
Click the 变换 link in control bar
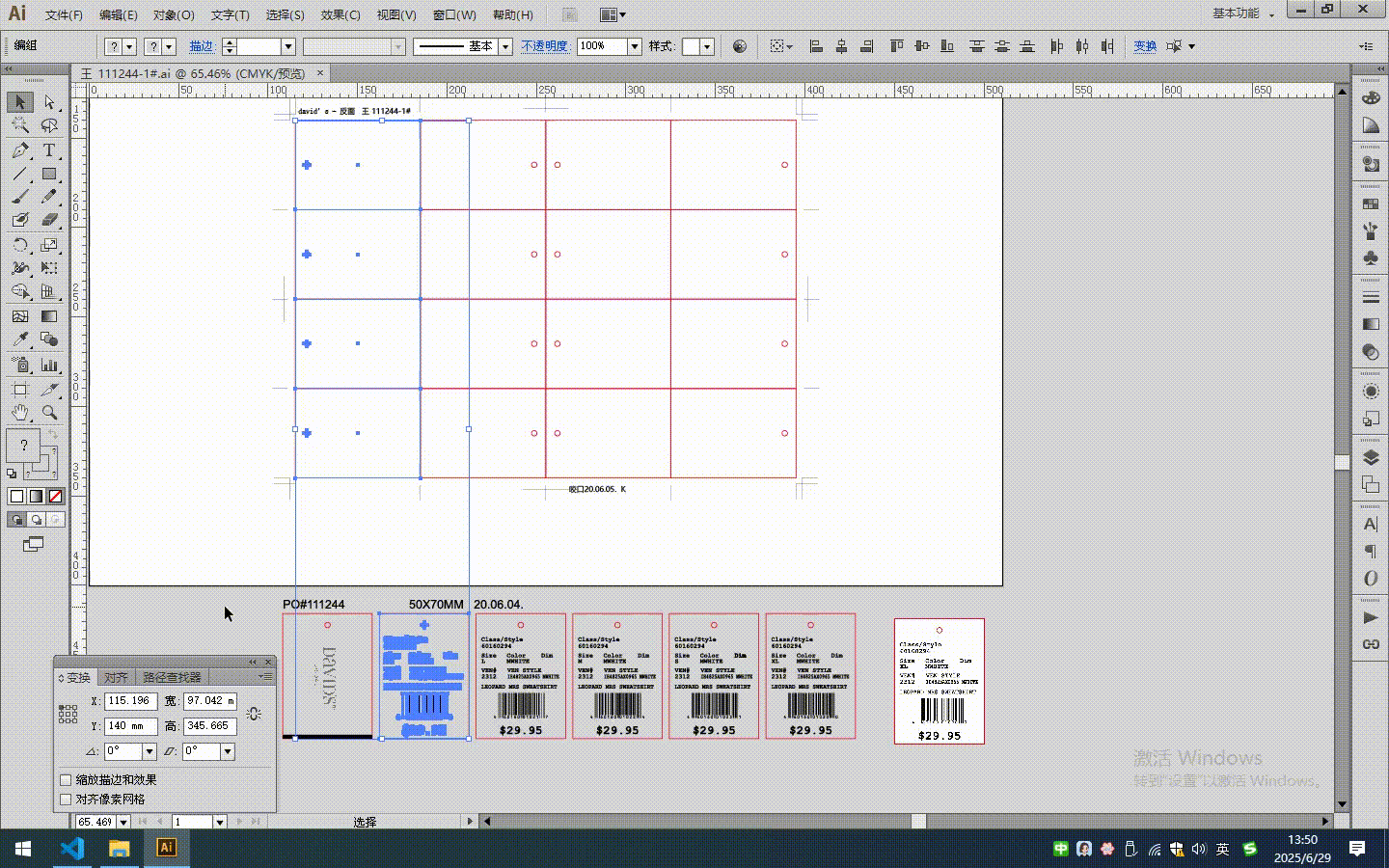[x=1145, y=46]
